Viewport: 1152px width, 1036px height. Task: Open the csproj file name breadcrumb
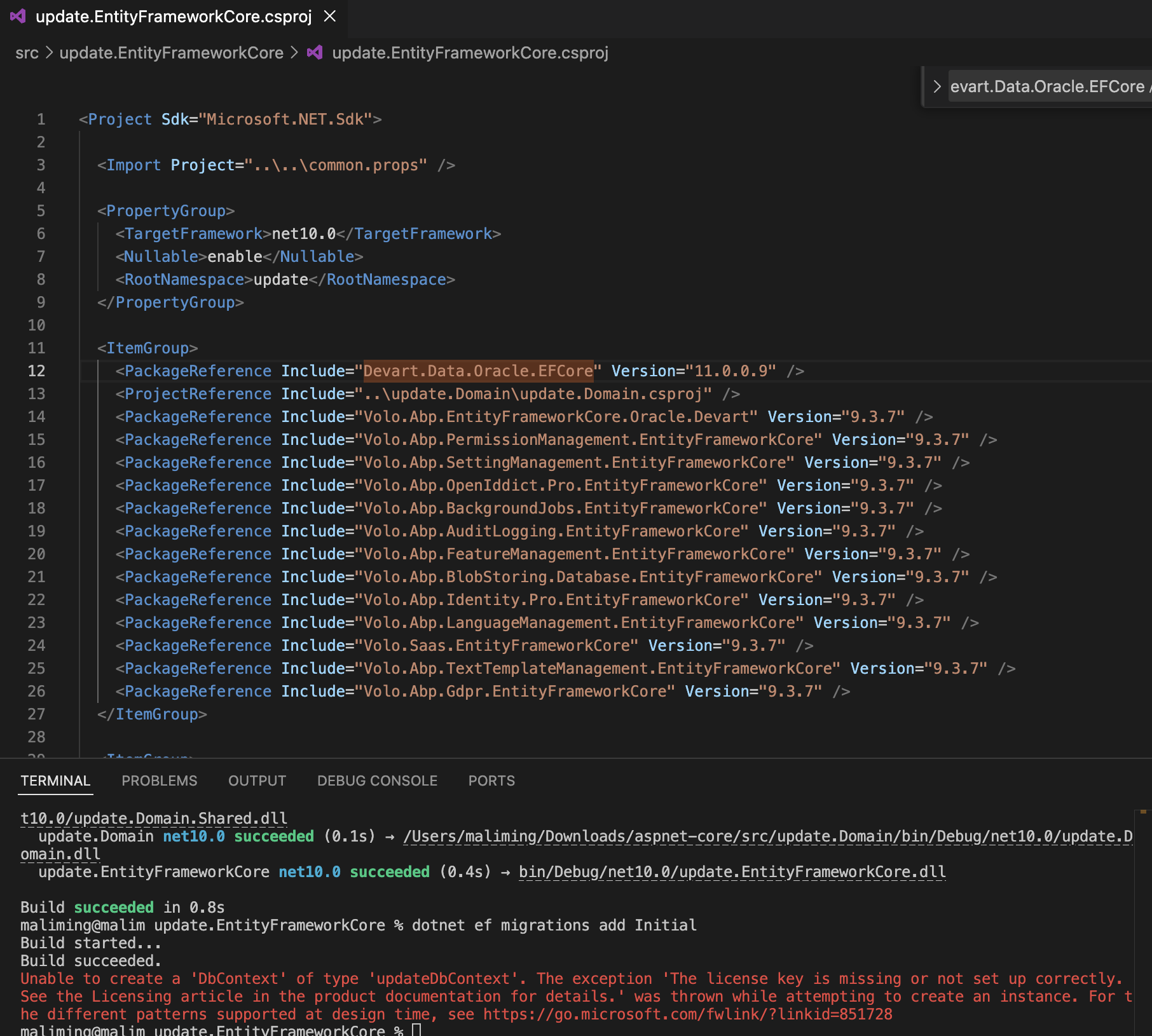coord(470,53)
